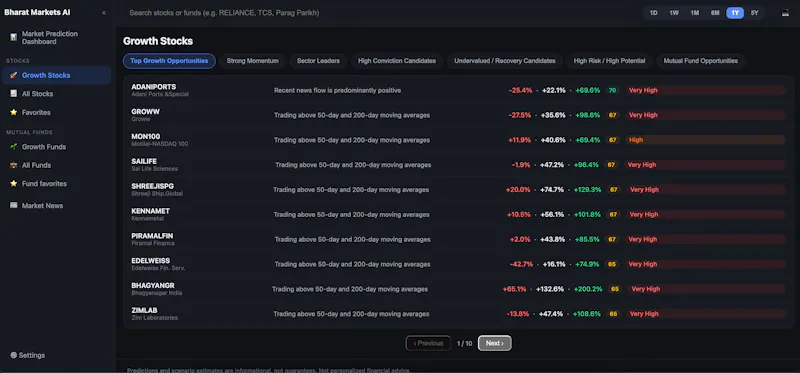The height and width of the screenshot is (373, 800).
Task: Click the 1 / 10 page indicator
Action: point(464,343)
